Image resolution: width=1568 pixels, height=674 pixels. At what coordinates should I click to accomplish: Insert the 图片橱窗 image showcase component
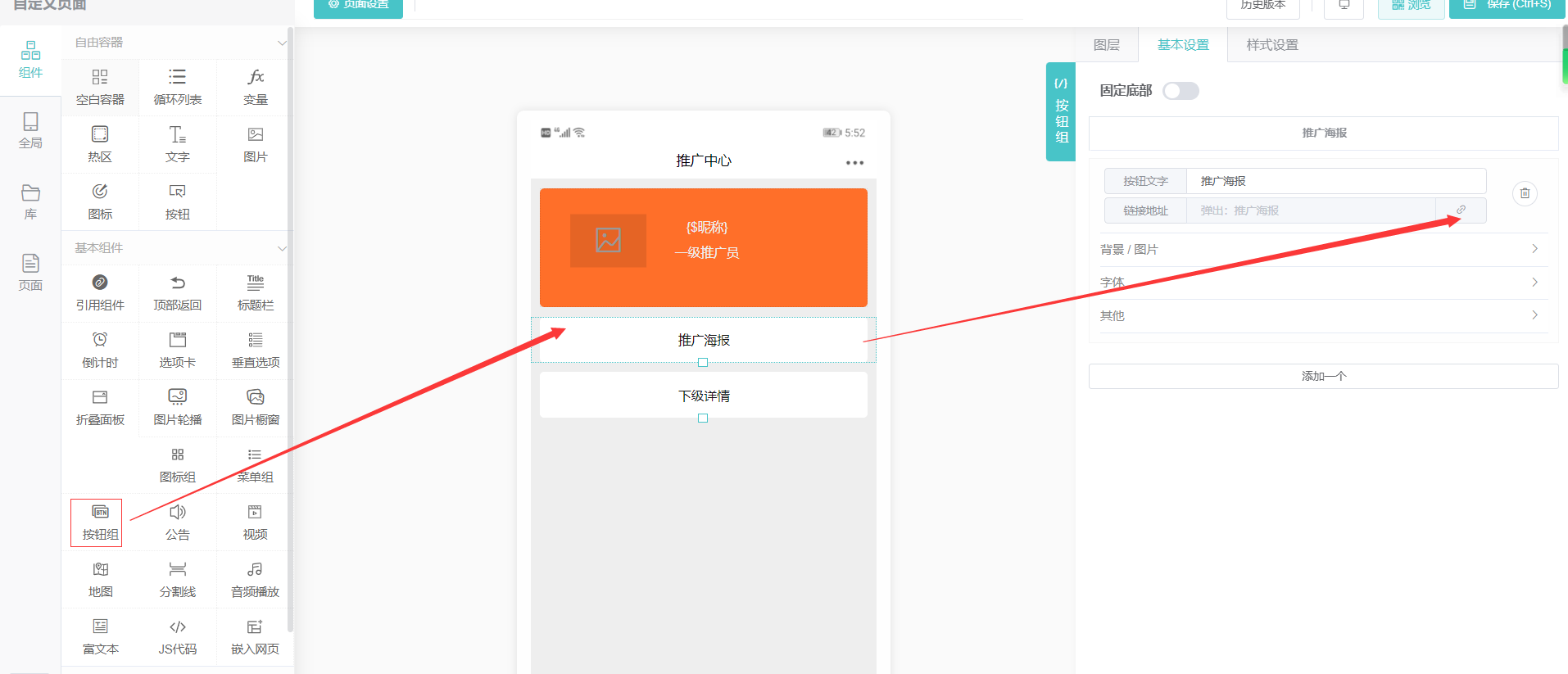point(256,407)
